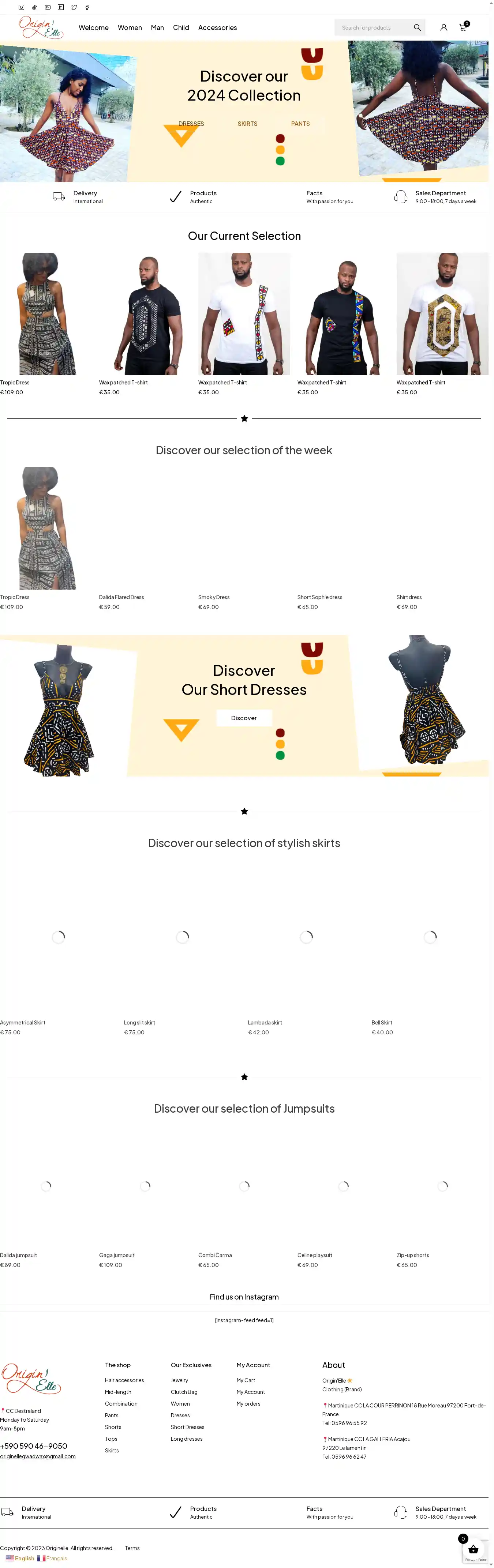Select the SKIRTS banner tab
The width and height of the screenshot is (494, 1568).
click(247, 124)
